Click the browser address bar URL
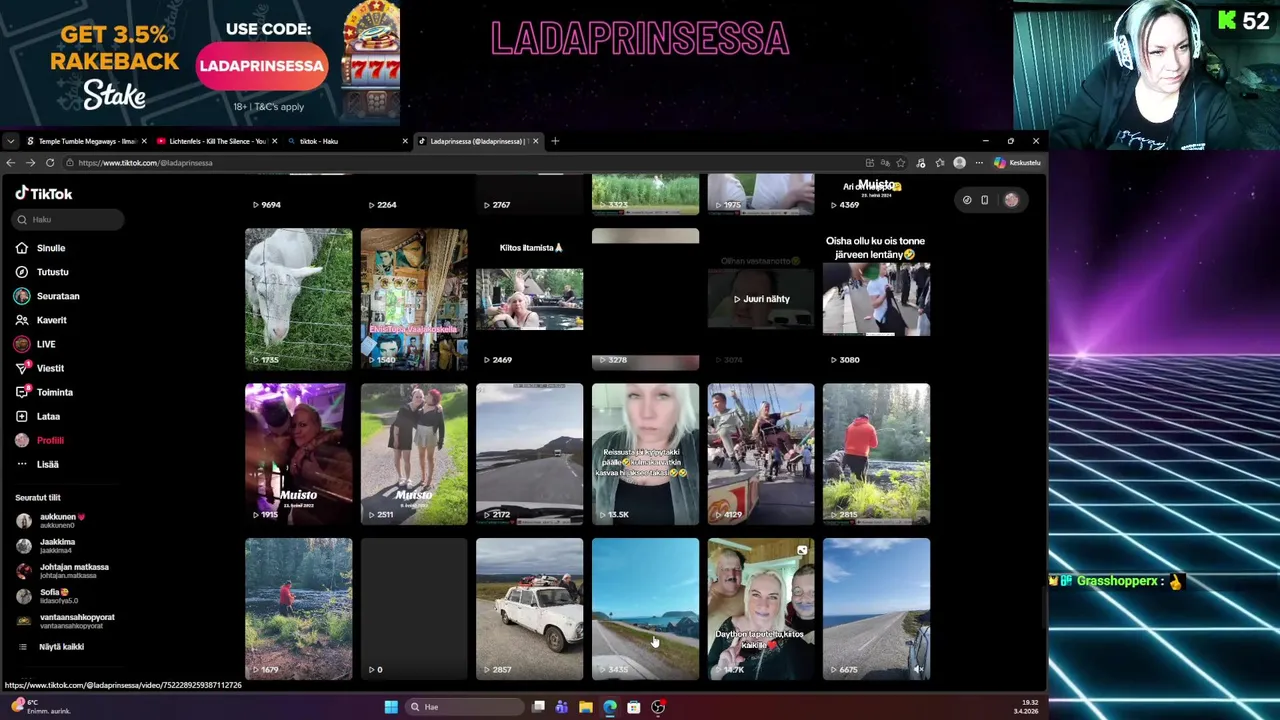This screenshot has height=720, width=1280. [145, 163]
